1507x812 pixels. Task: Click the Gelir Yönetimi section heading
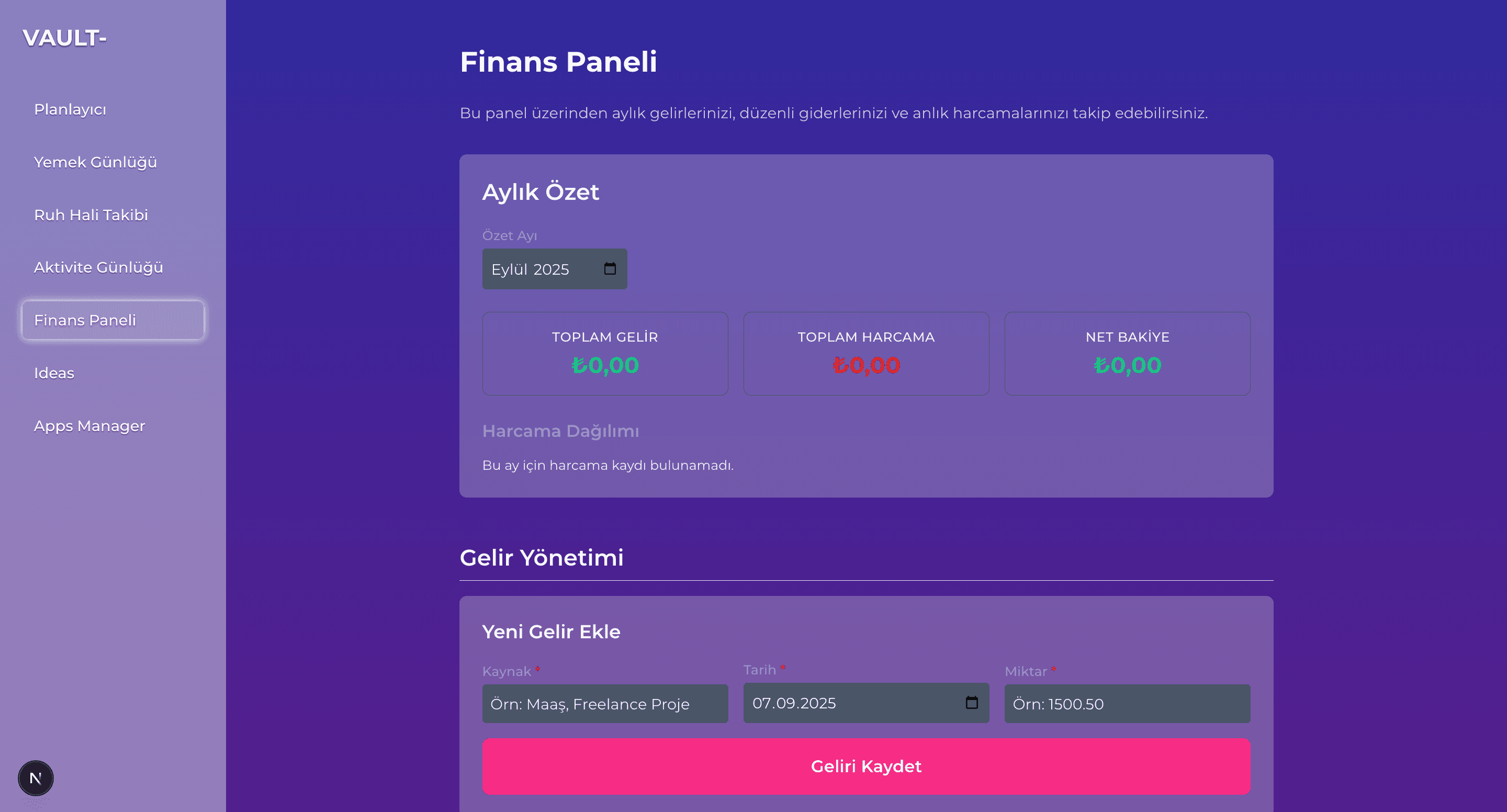[541, 558]
